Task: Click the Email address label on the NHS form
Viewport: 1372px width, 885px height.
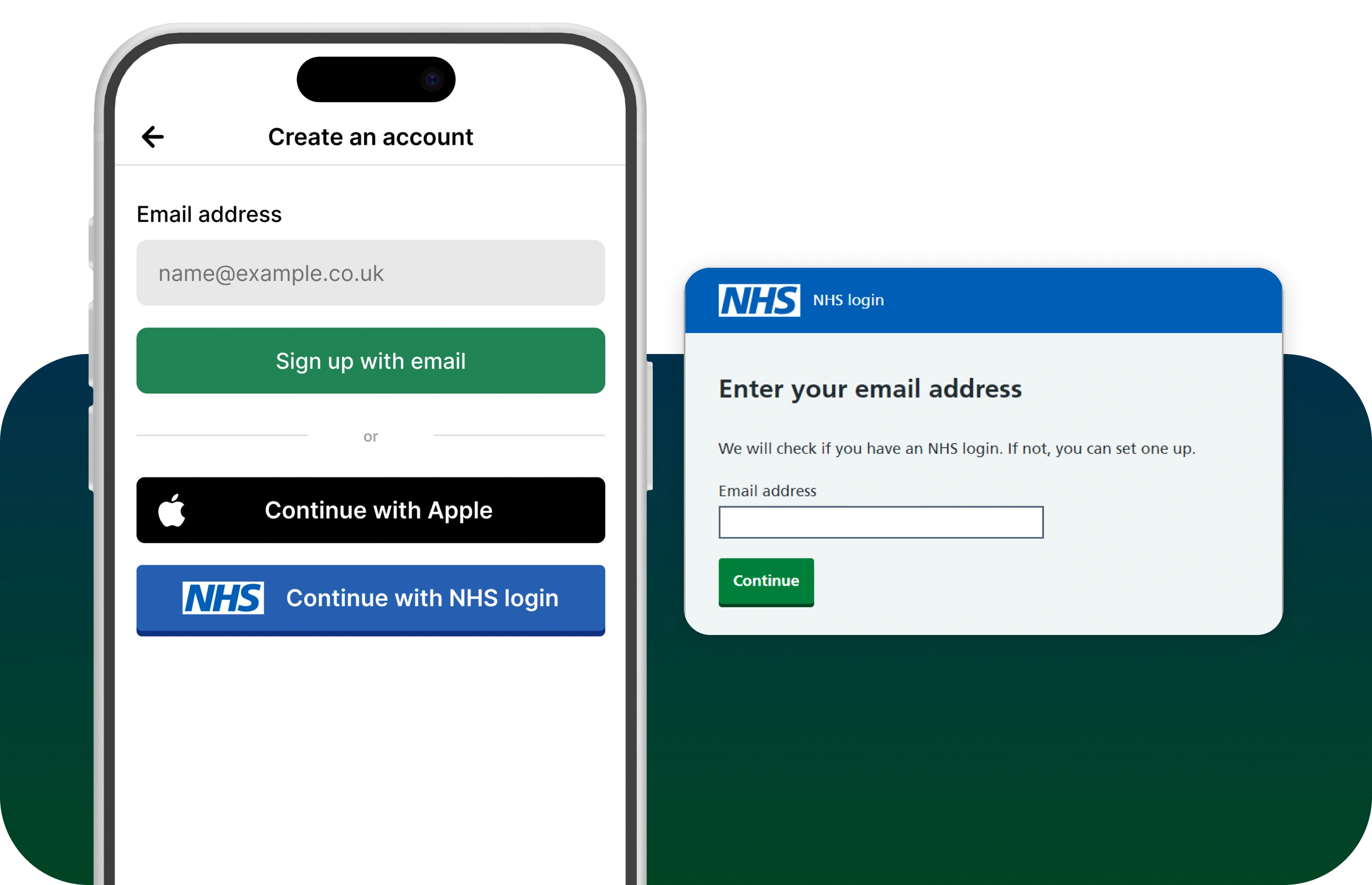Action: [x=767, y=491]
